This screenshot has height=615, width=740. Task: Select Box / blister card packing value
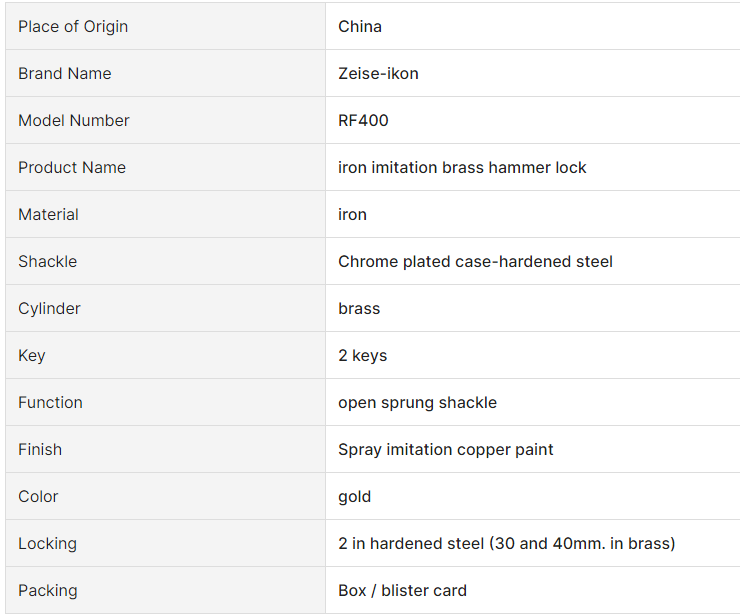[x=402, y=590]
